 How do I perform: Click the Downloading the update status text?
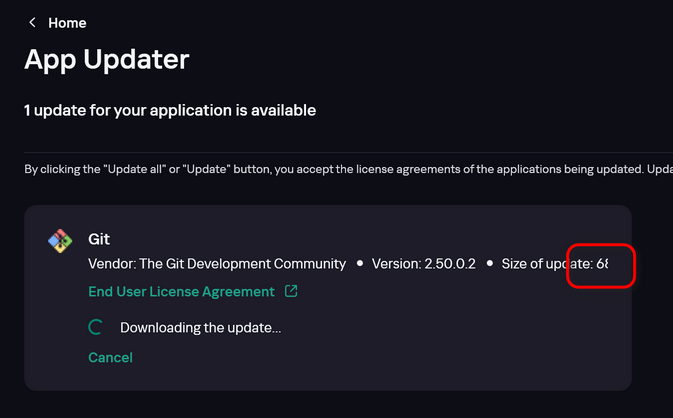coord(200,327)
